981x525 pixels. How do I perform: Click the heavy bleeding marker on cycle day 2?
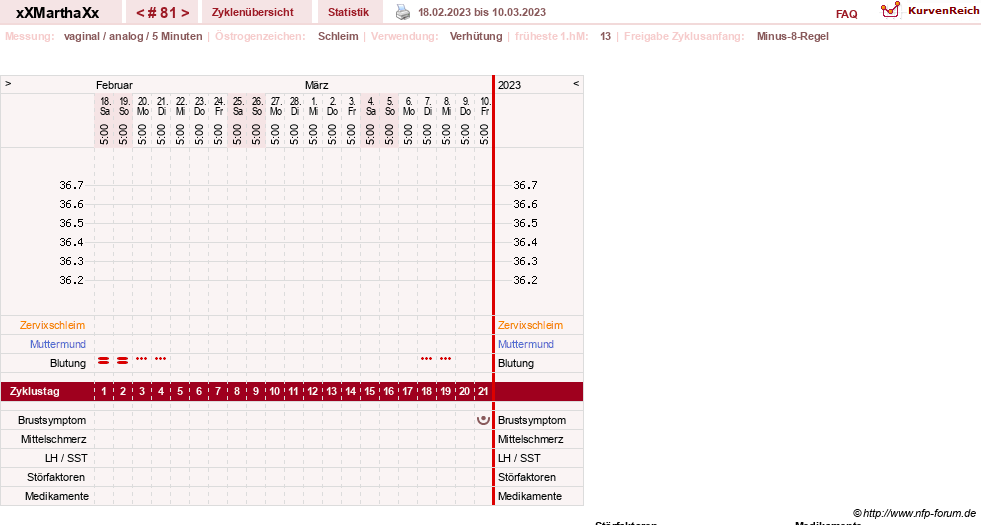[123, 360]
